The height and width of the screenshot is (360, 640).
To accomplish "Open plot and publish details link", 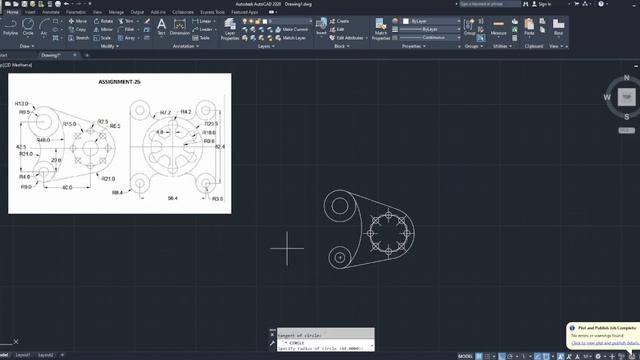I will [x=605, y=343].
